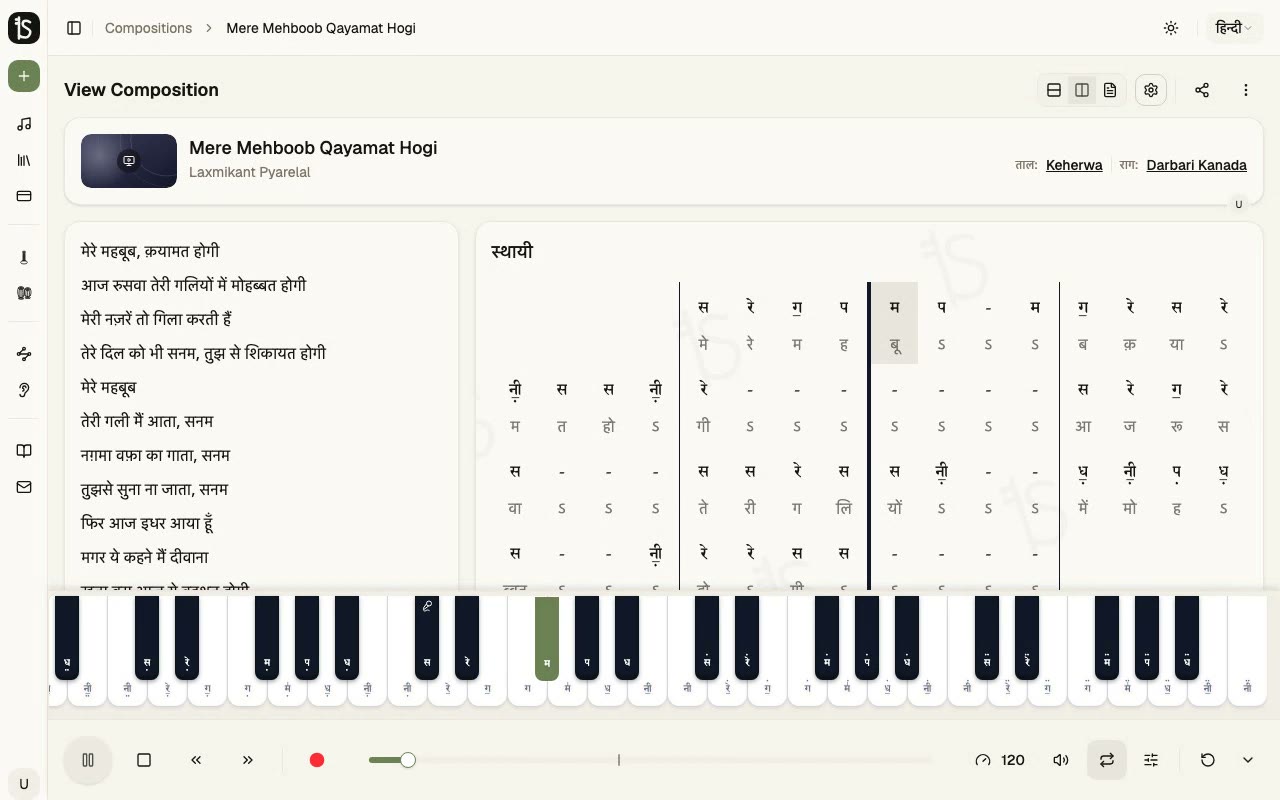Open the library icon in sidebar
Image resolution: width=1280 pixels, height=800 pixels.
click(24, 160)
